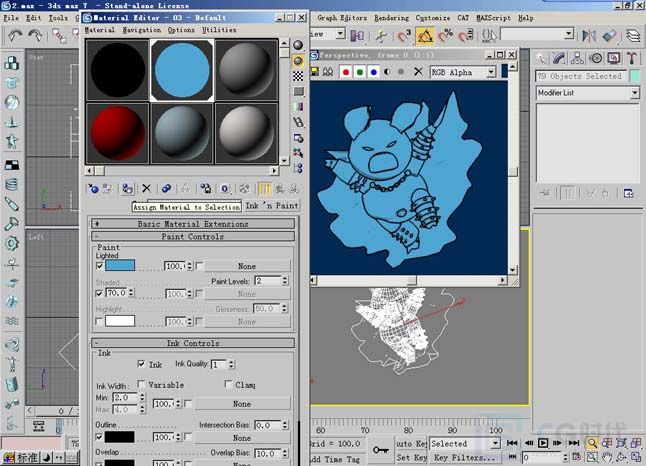Click Set Key button

pos(411,457)
